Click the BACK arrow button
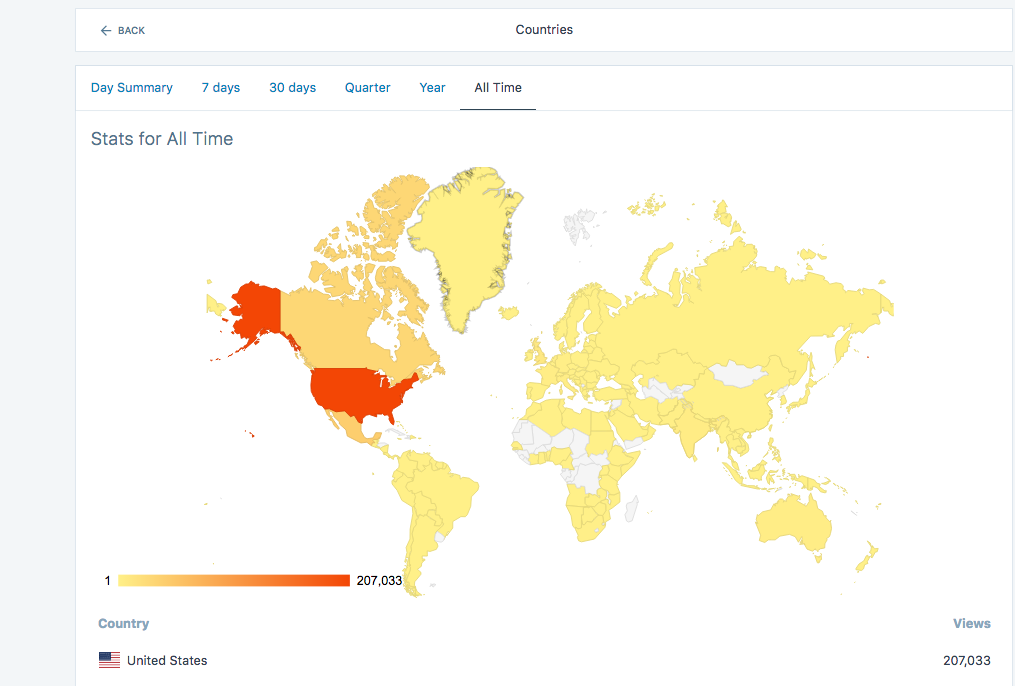Viewport: 1015px width, 686px height. tap(122, 31)
